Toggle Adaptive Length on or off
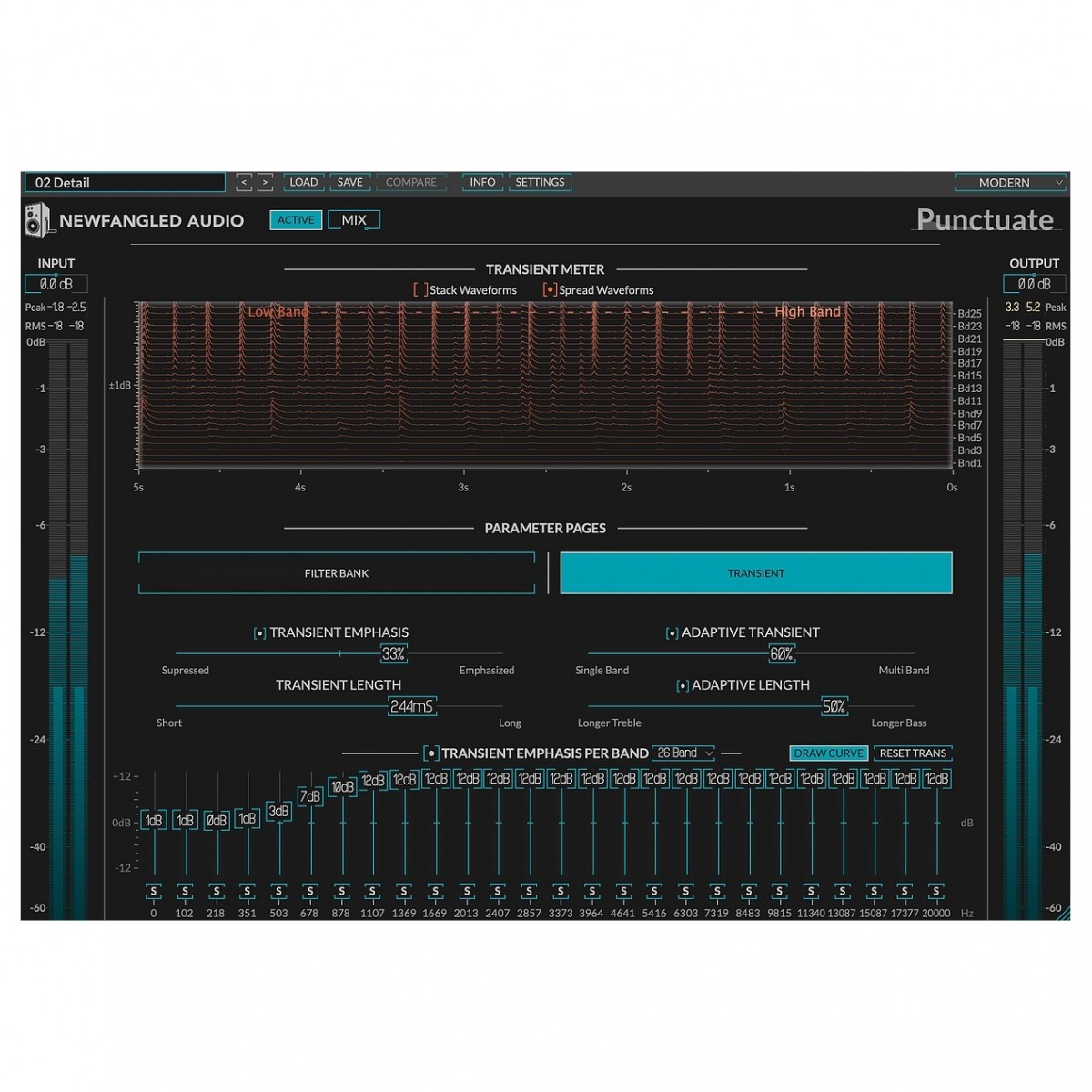The width and height of the screenshot is (1092, 1092). 682,686
